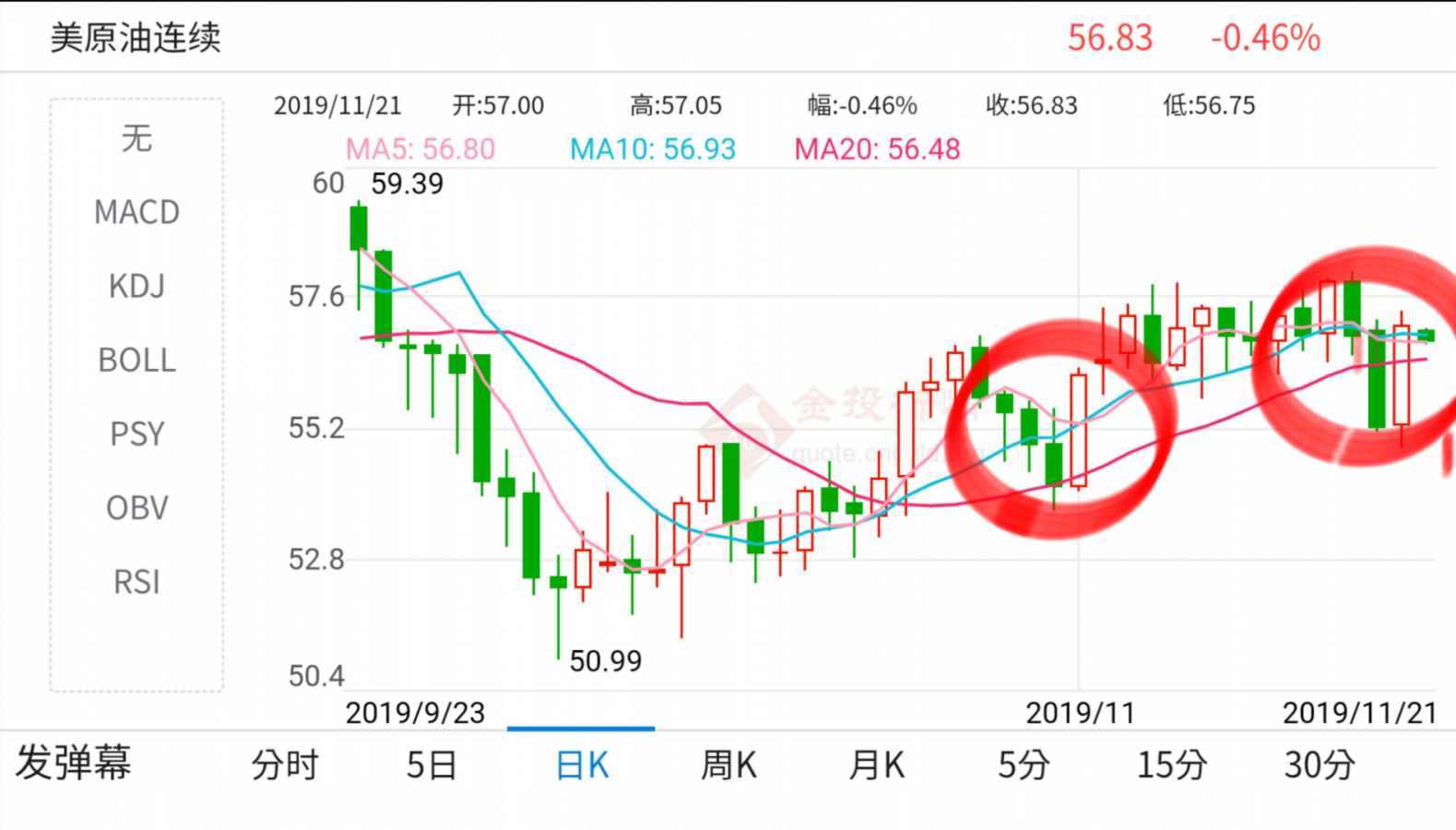The height and width of the screenshot is (830, 1456).
Task: Switch to the 5日 tab
Action: pos(432,765)
